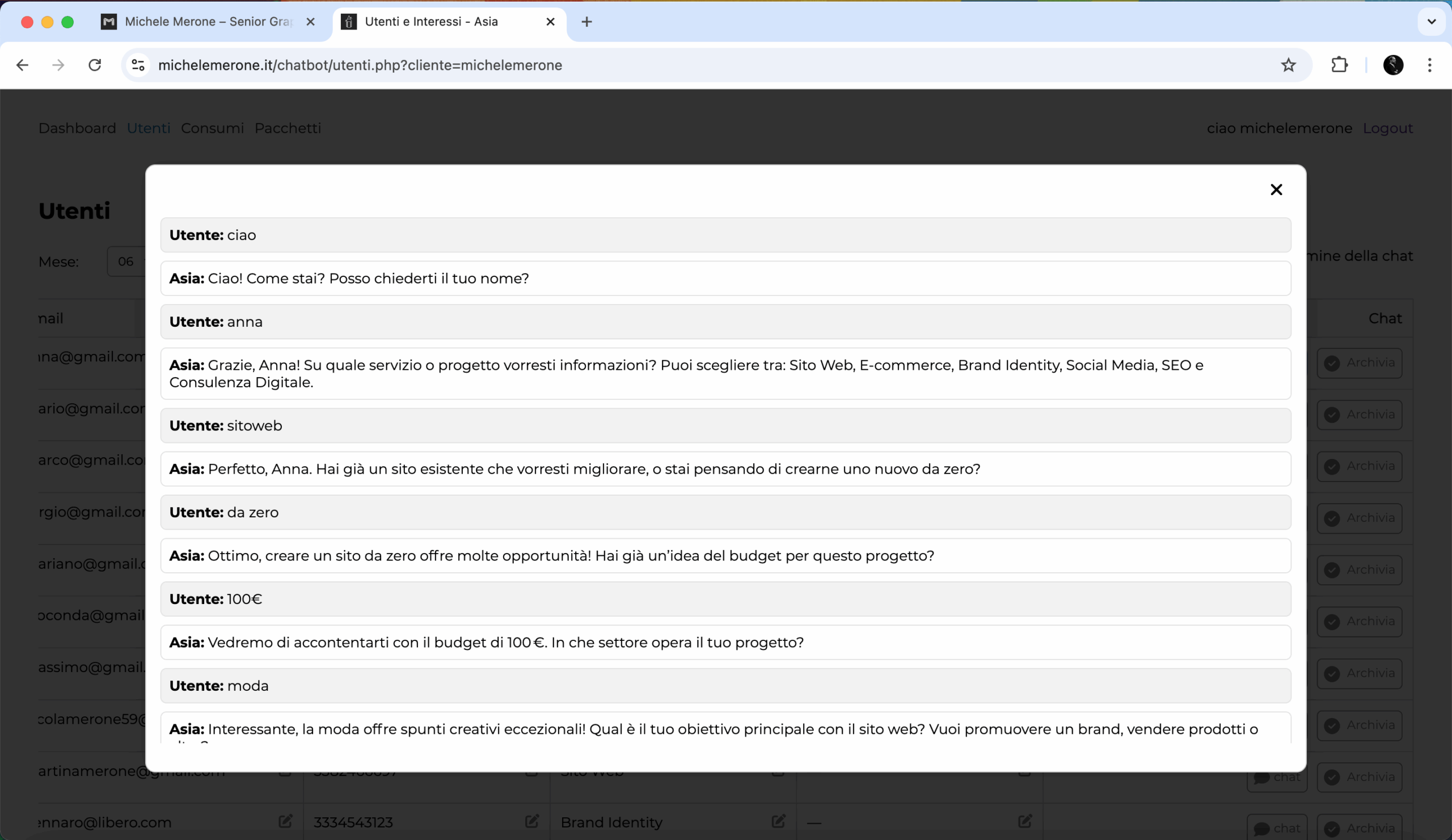Click the Utenti page heading
Screen dimensions: 1452x840
tap(74, 211)
